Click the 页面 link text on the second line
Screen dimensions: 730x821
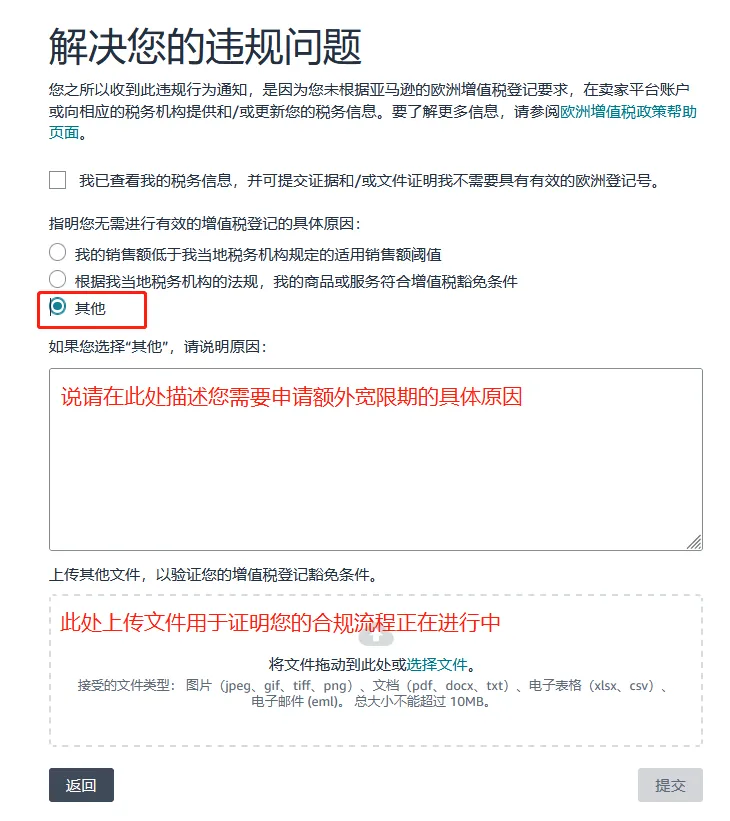click(x=64, y=132)
